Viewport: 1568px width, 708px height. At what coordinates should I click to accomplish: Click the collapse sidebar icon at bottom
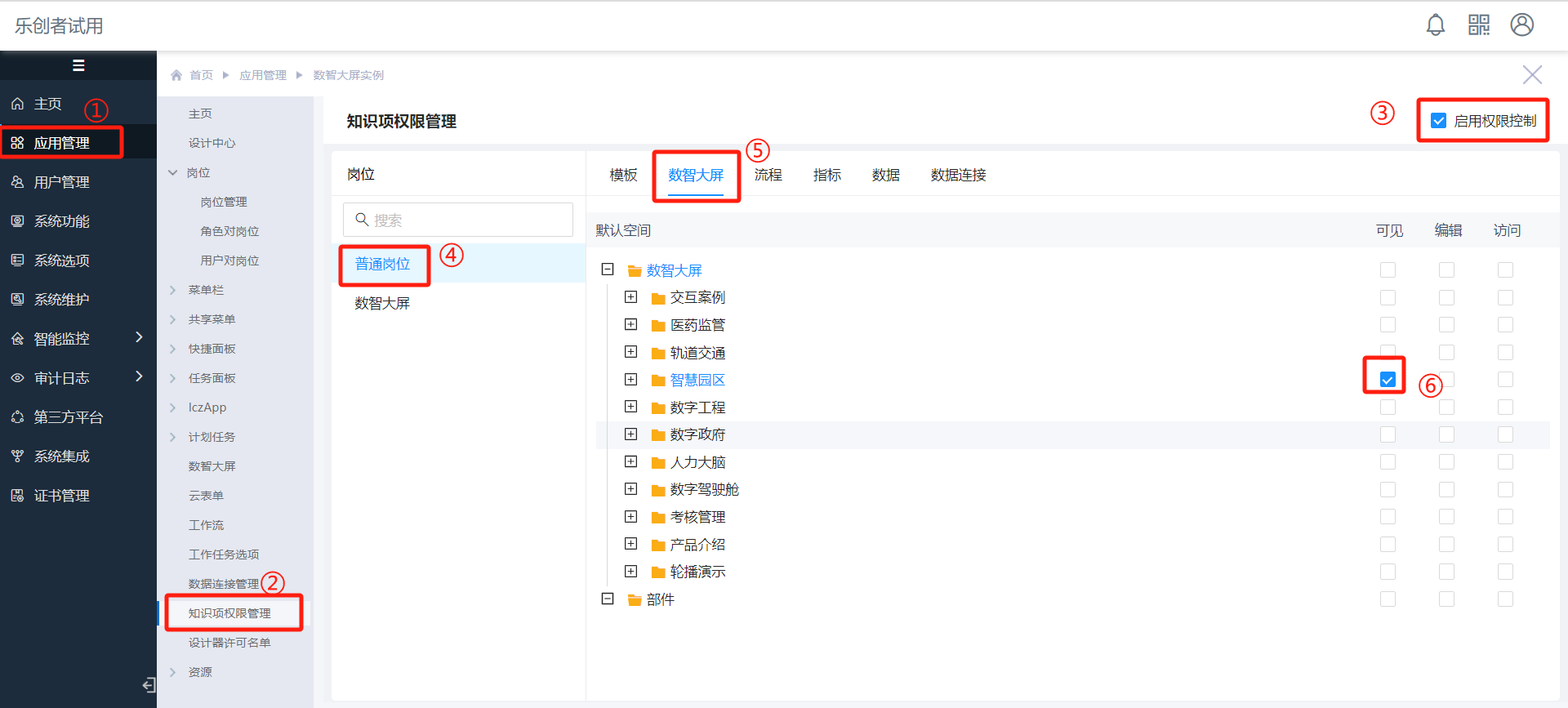(149, 685)
